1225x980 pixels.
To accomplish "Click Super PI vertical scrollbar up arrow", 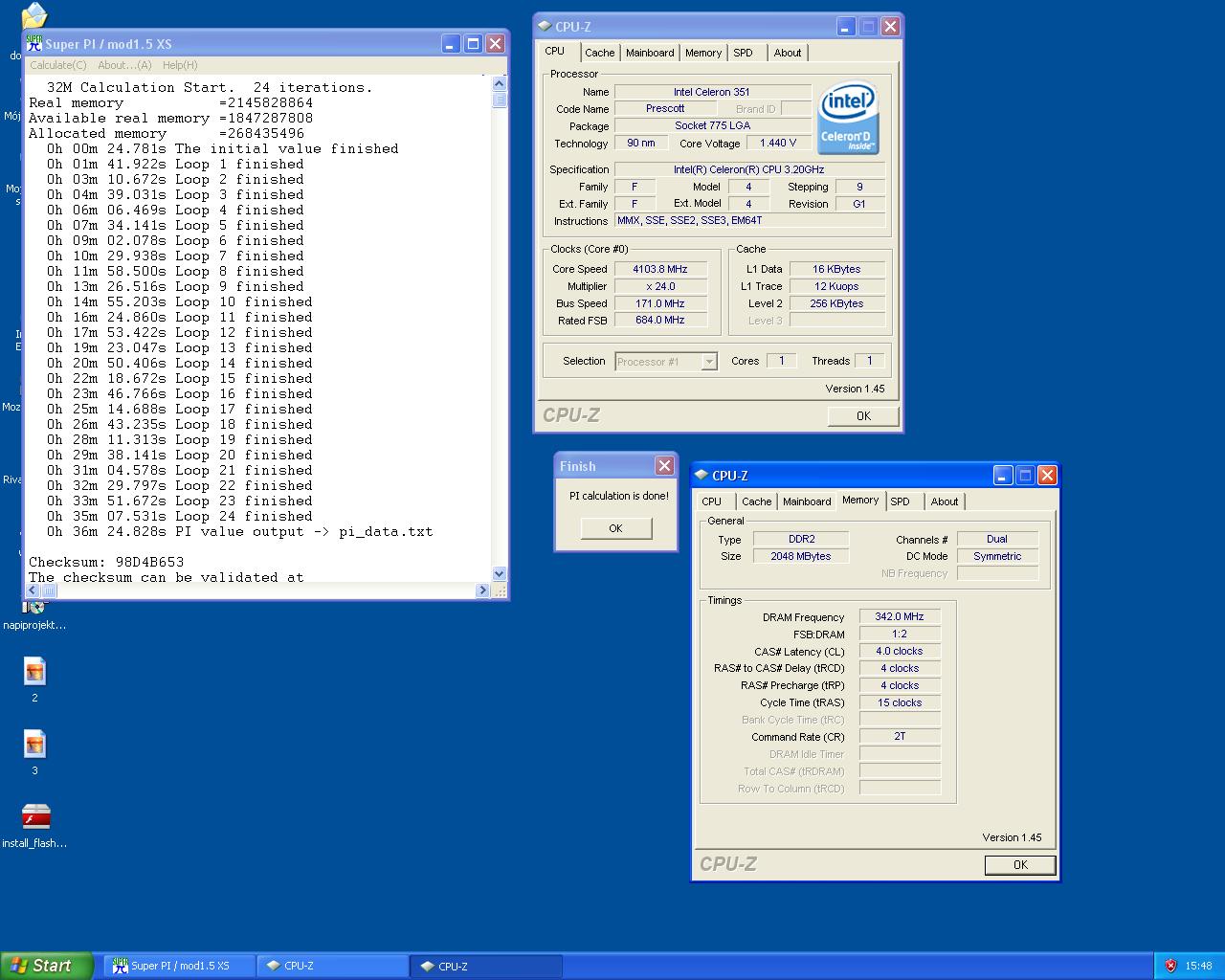I will 499,84.
